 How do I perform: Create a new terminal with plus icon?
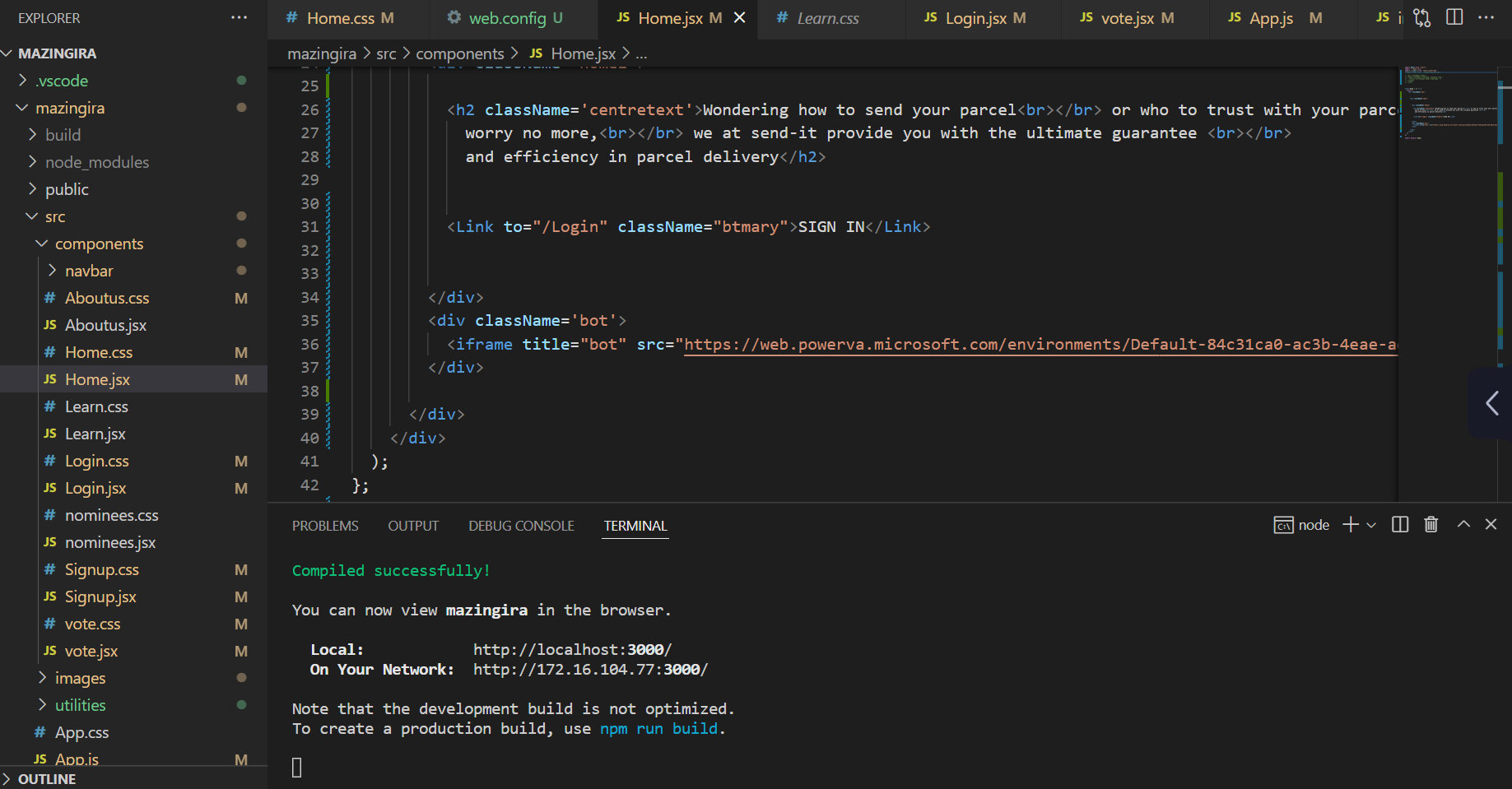click(x=1350, y=525)
